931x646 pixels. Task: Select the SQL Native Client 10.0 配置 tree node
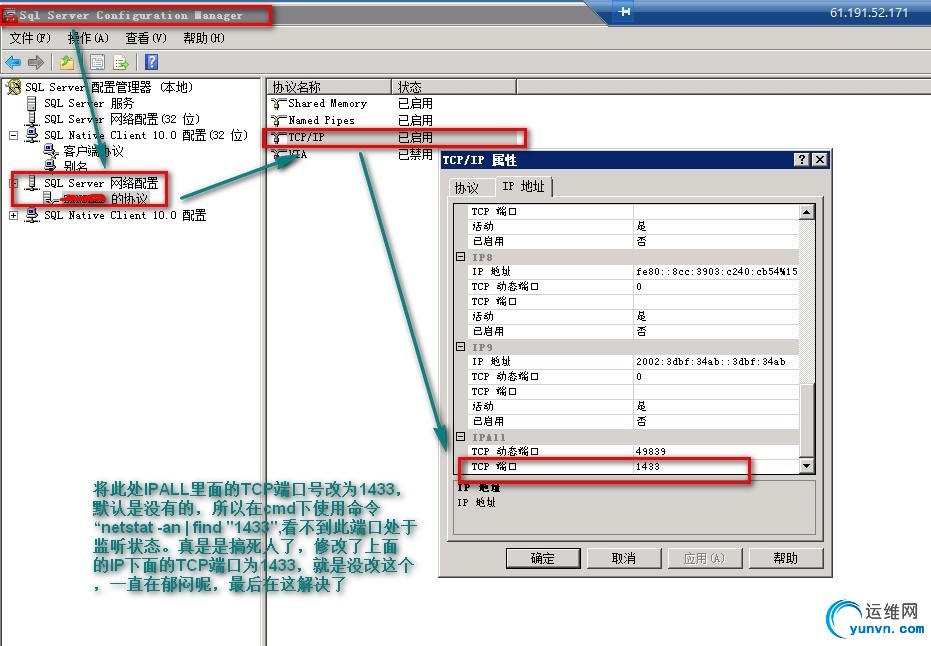point(125,215)
